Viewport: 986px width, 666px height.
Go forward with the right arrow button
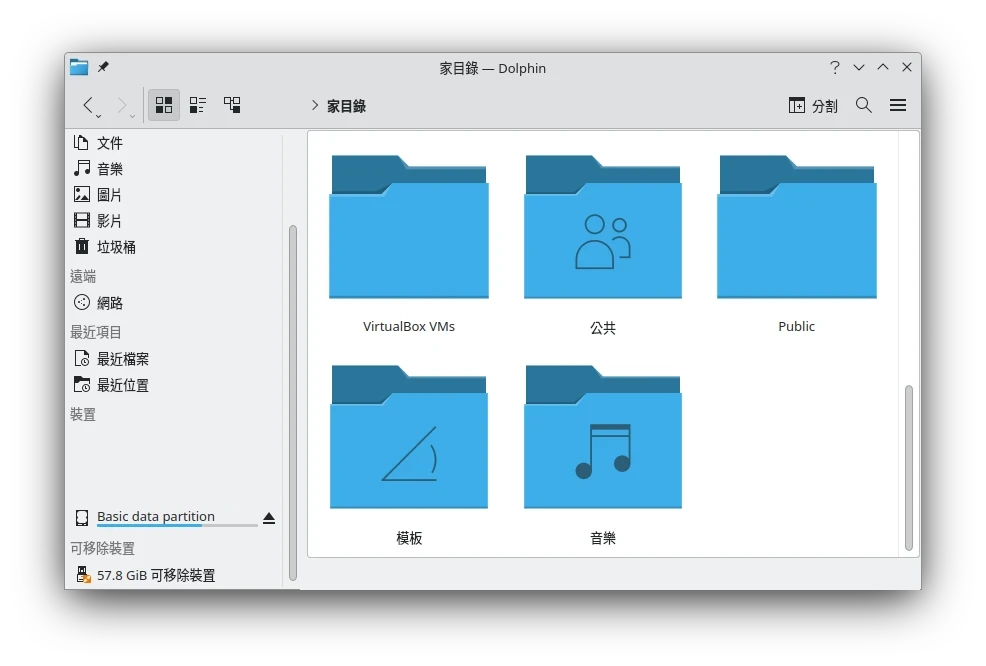122,105
